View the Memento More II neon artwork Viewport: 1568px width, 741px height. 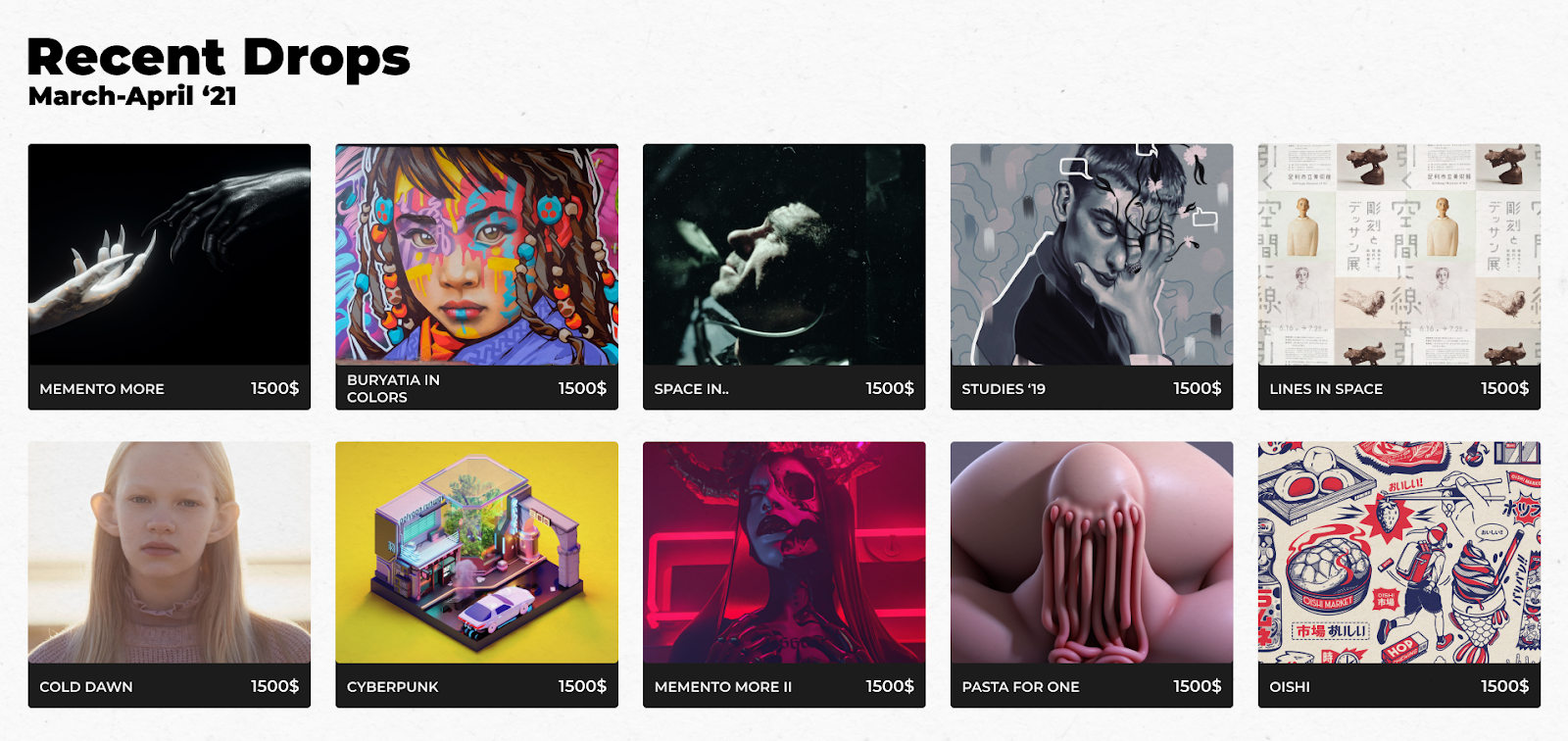784,553
